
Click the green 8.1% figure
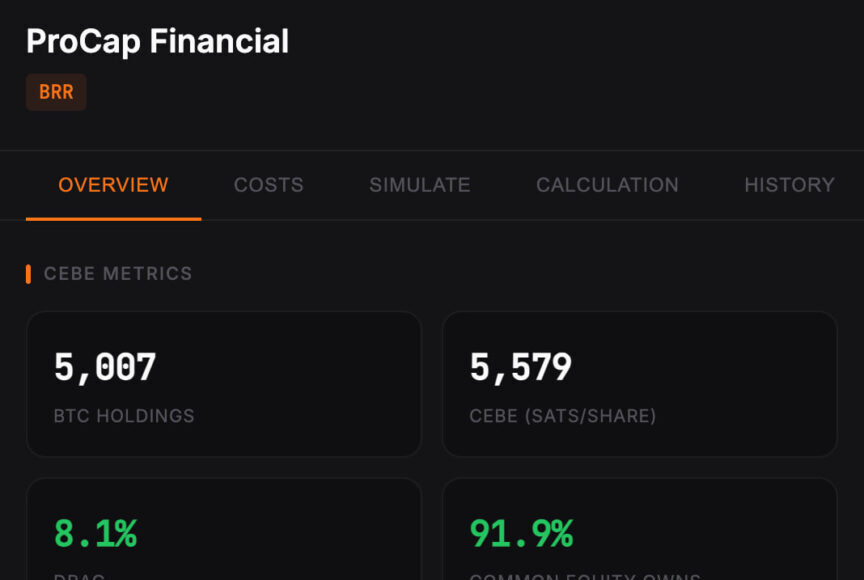pos(95,534)
